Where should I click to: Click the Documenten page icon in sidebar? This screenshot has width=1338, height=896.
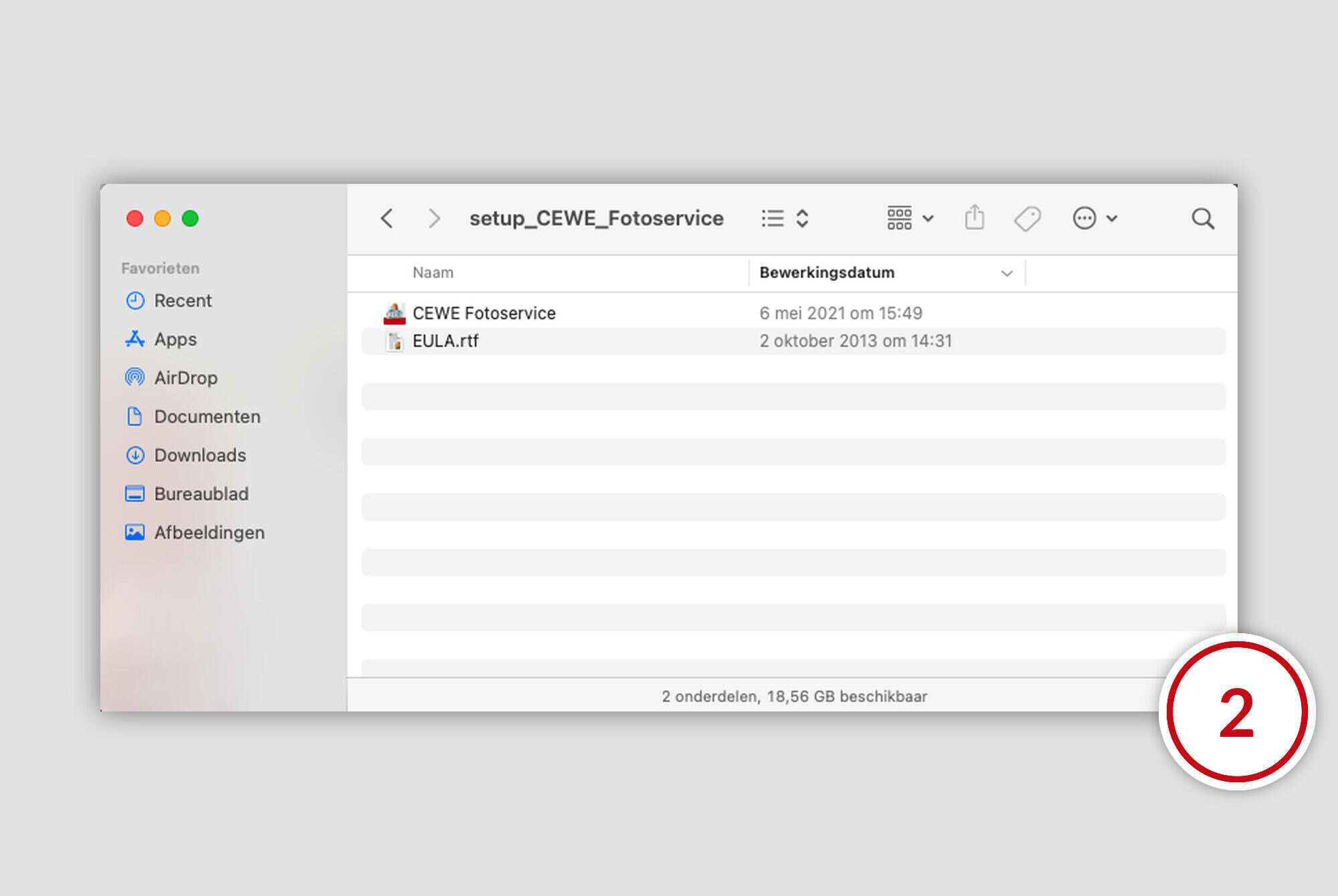click(x=135, y=417)
